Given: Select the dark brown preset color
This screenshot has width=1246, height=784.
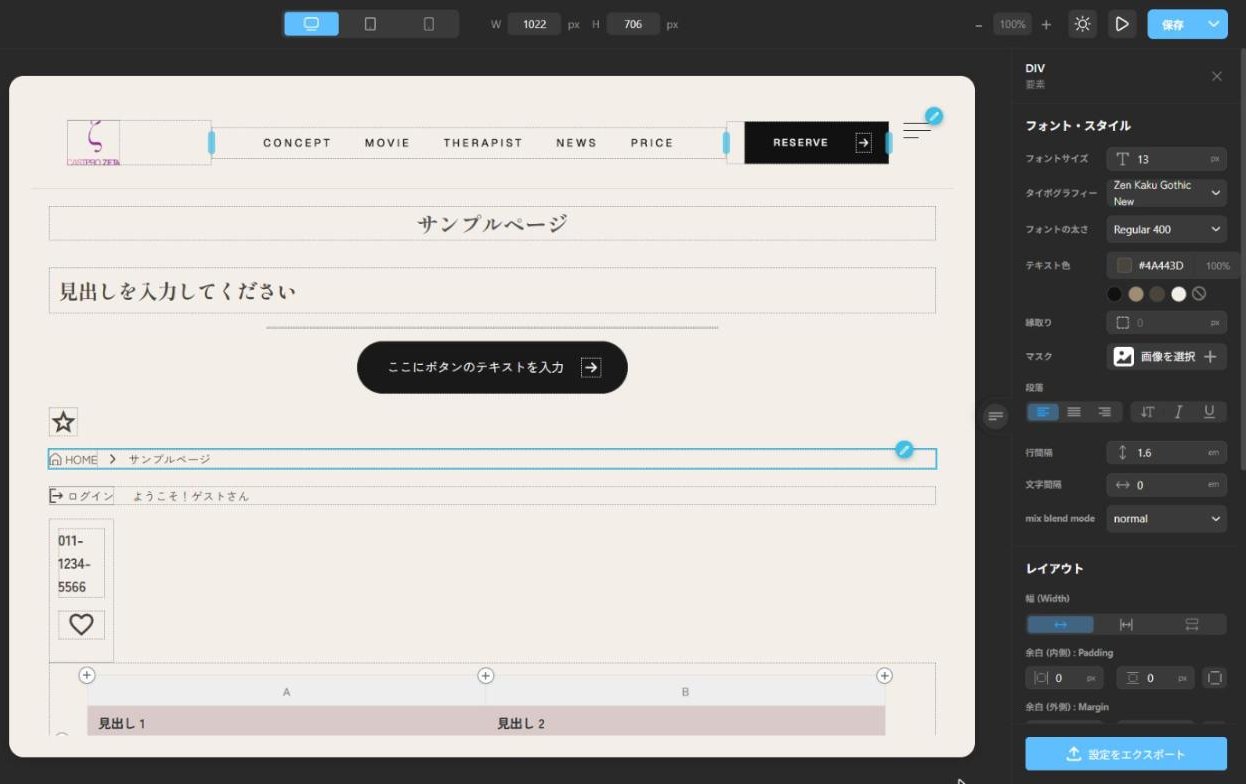Looking at the screenshot, I should (1157, 294).
